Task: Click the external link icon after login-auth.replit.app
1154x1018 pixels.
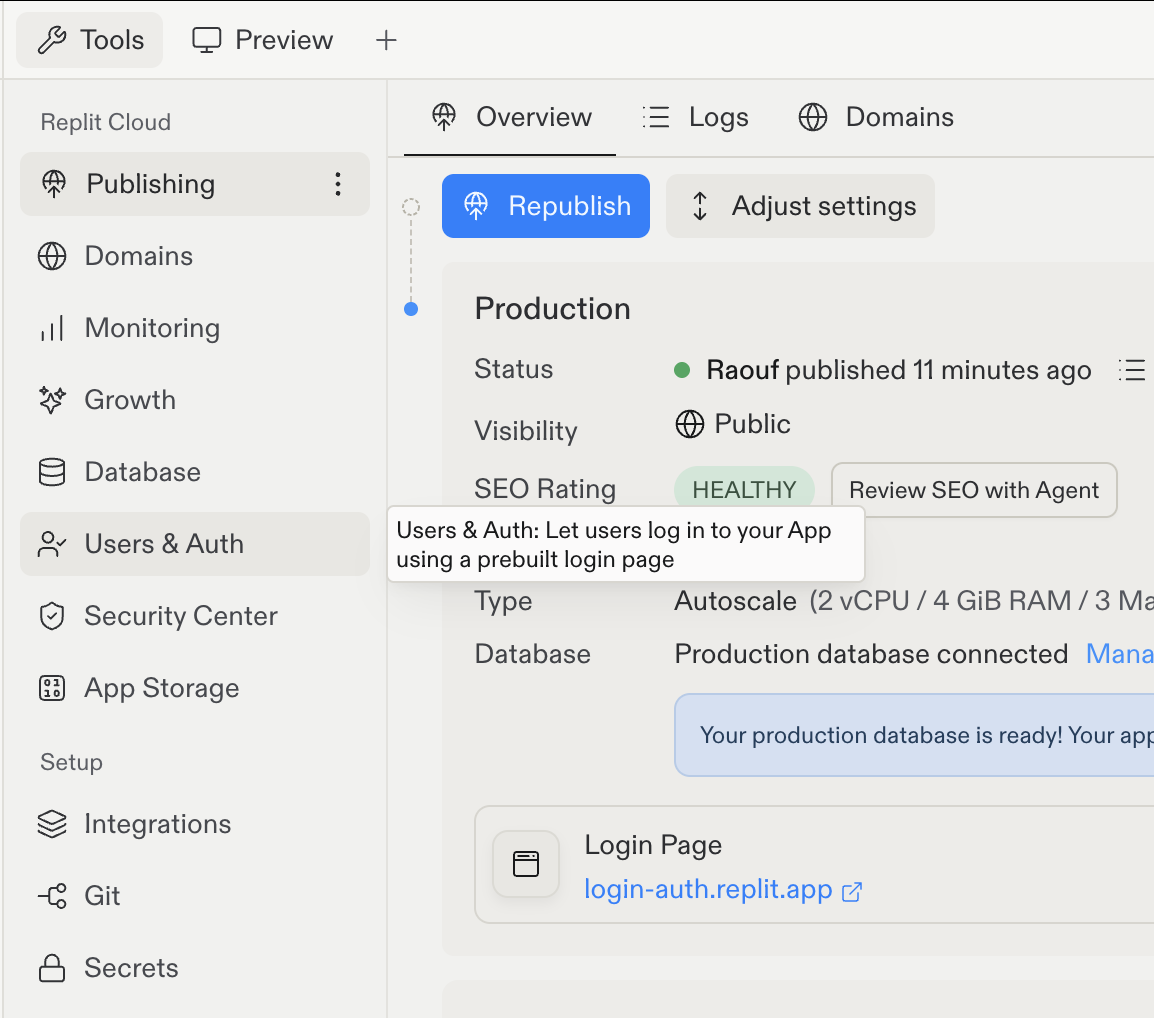Action: coord(852,891)
